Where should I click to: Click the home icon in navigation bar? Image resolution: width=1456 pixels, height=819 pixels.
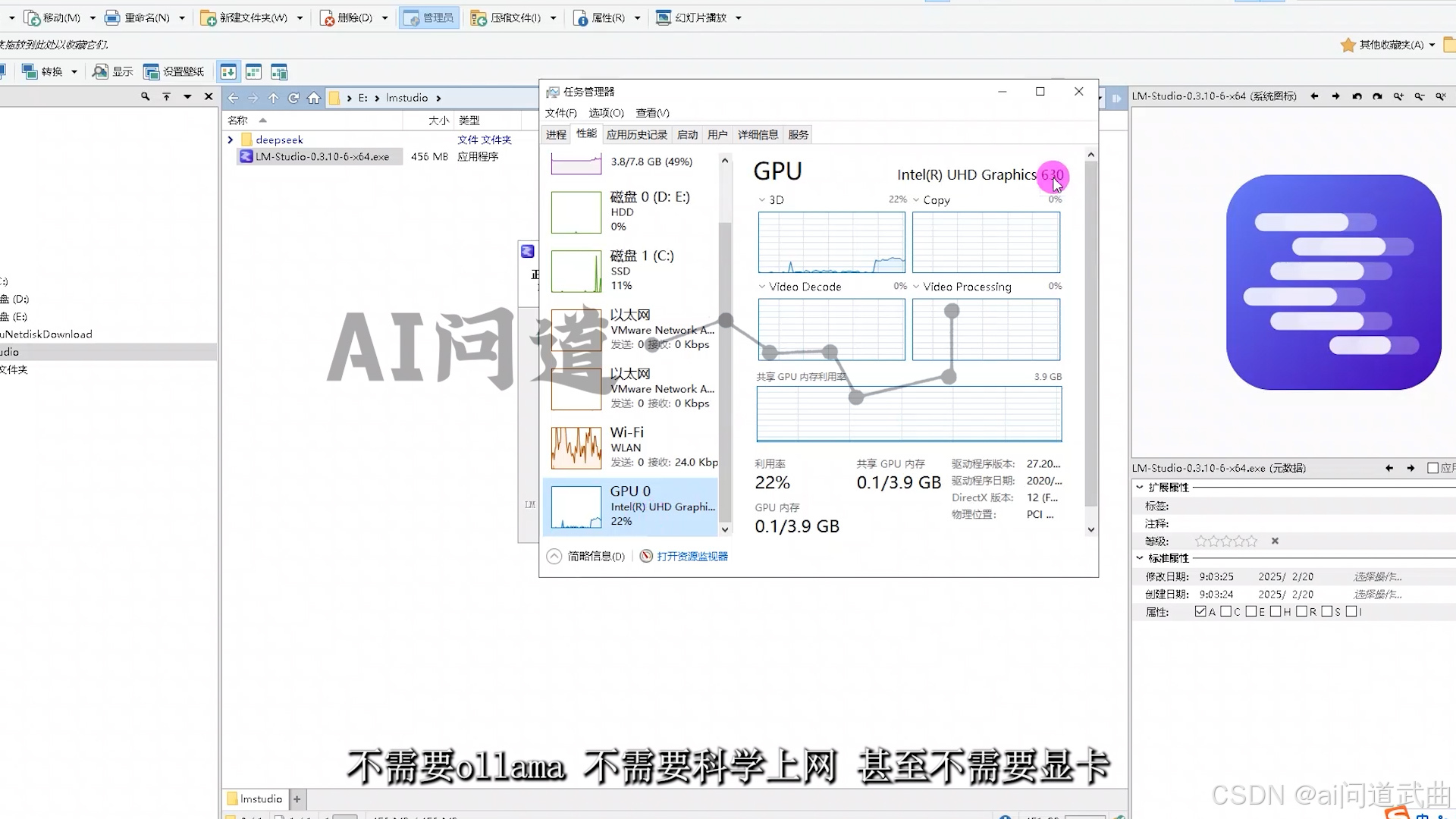[x=314, y=98]
